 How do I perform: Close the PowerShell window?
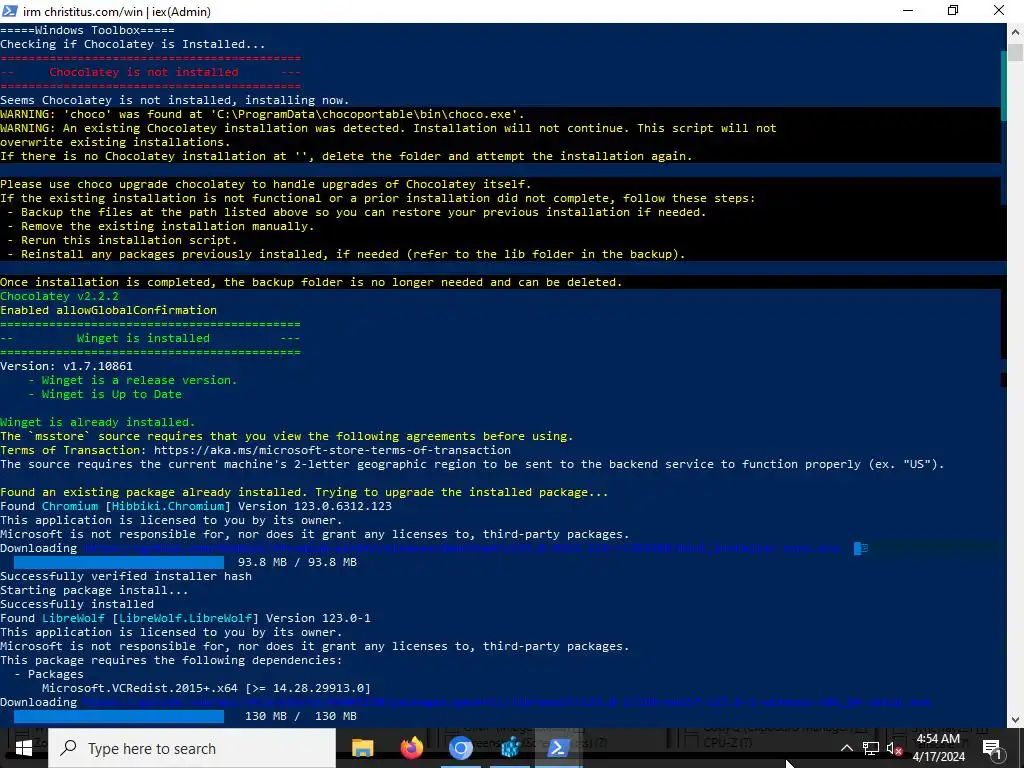(x=999, y=11)
